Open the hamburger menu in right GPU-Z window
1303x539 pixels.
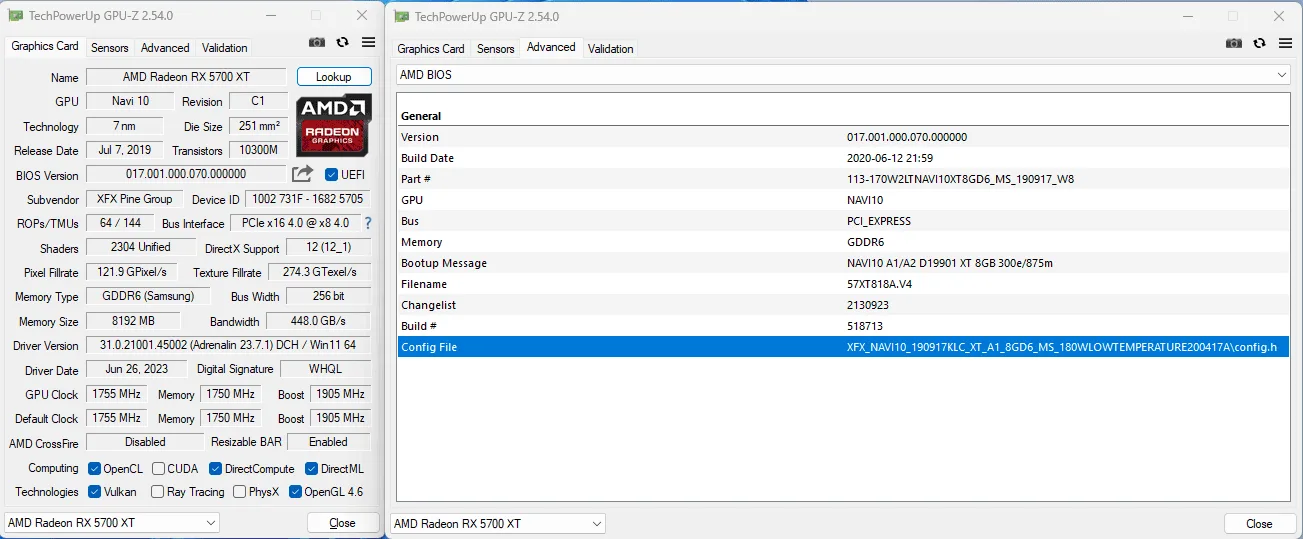click(1285, 43)
